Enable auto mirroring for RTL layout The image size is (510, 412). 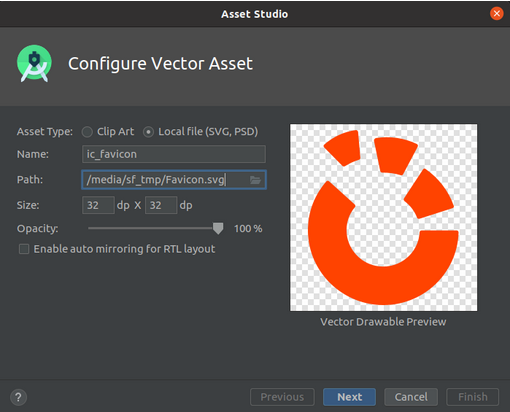tap(24, 249)
